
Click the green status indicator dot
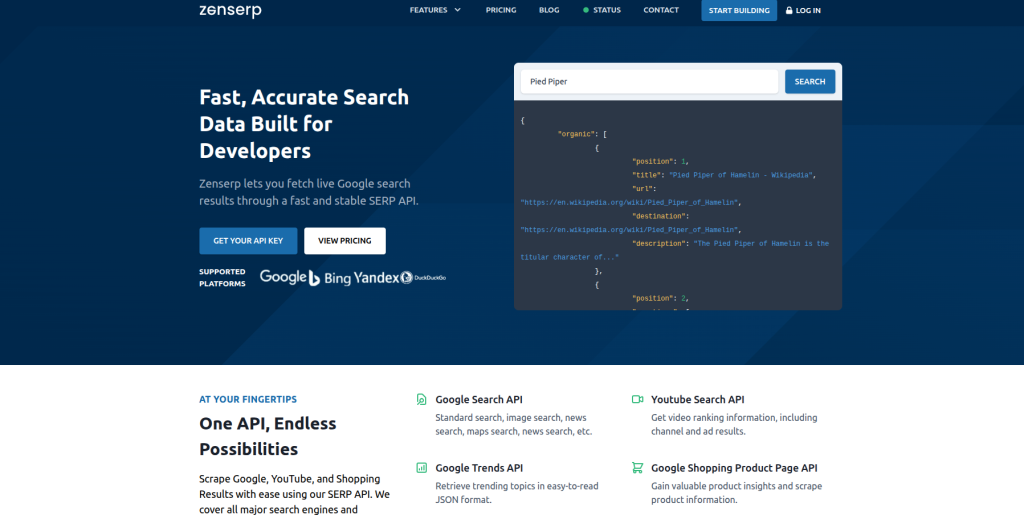click(x=586, y=10)
